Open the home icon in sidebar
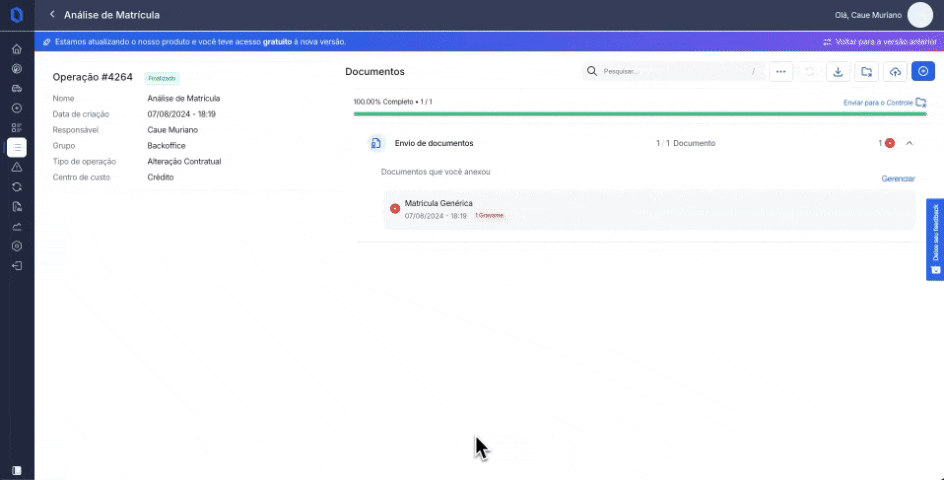 click(x=16, y=49)
